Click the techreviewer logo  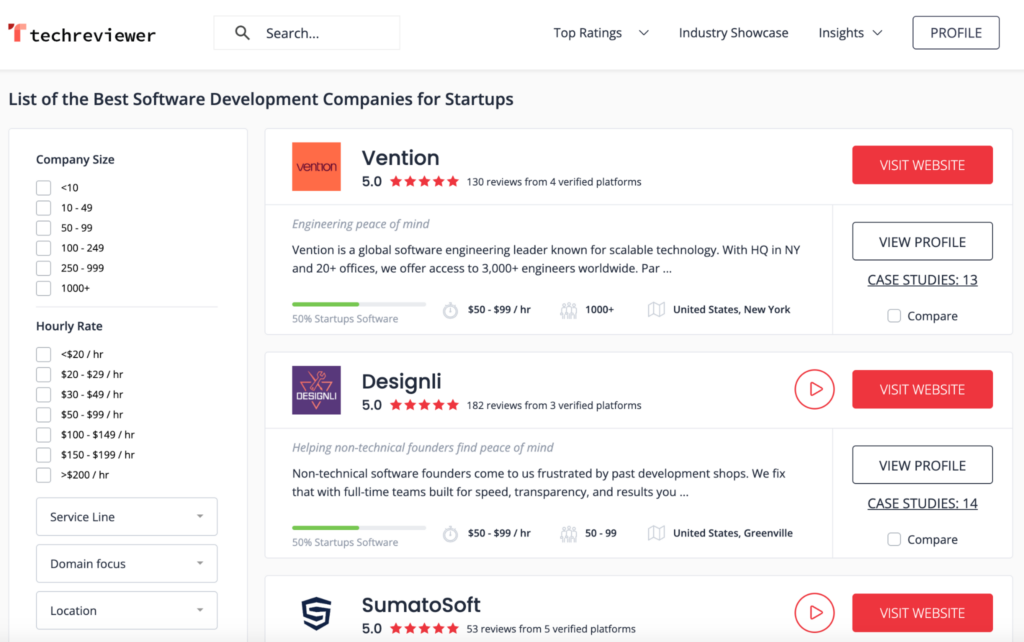pos(82,33)
